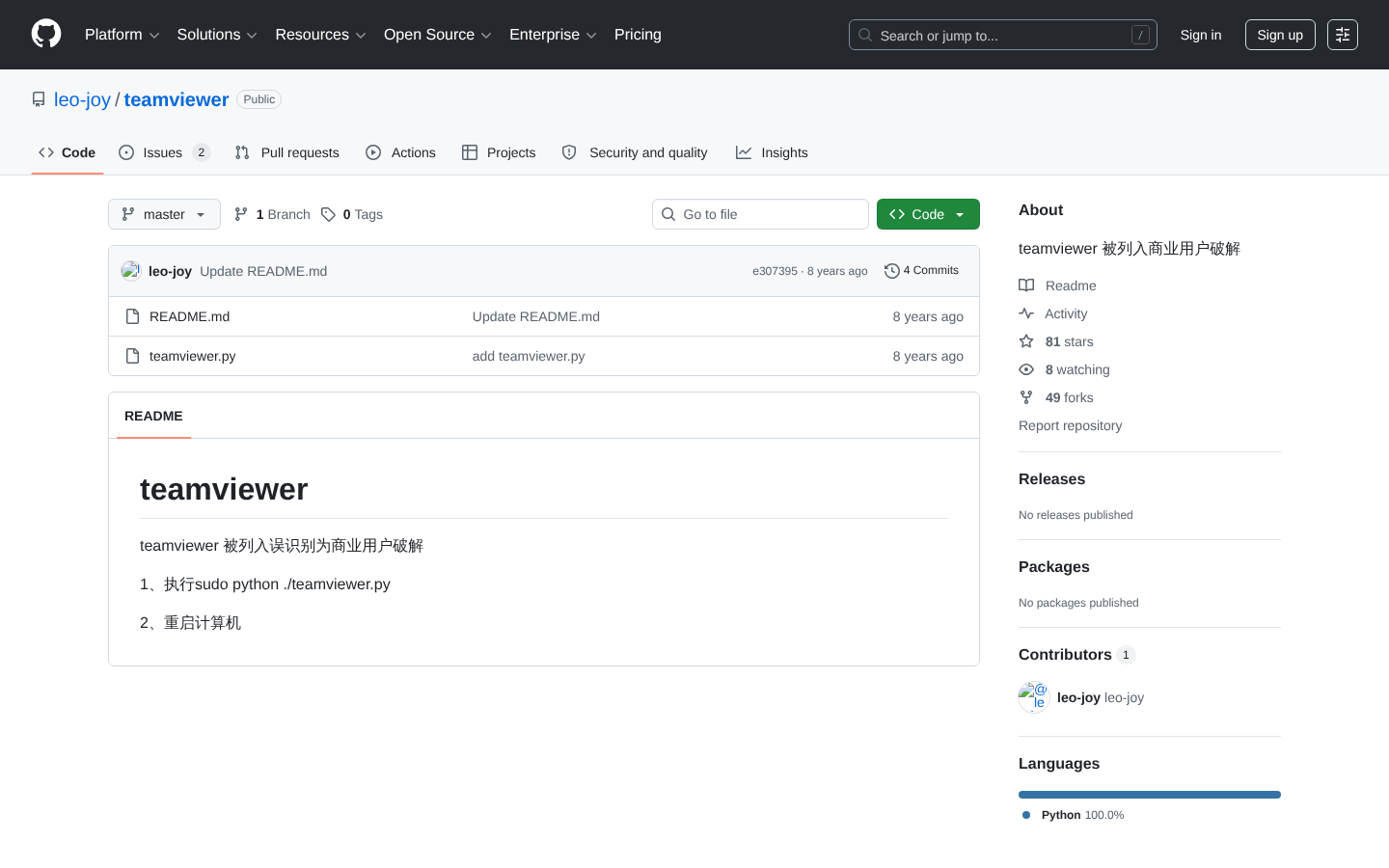This screenshot has width=1389, height=868.
Task: Click the fork icon beside 49 forks
Action: (1026, 397)
